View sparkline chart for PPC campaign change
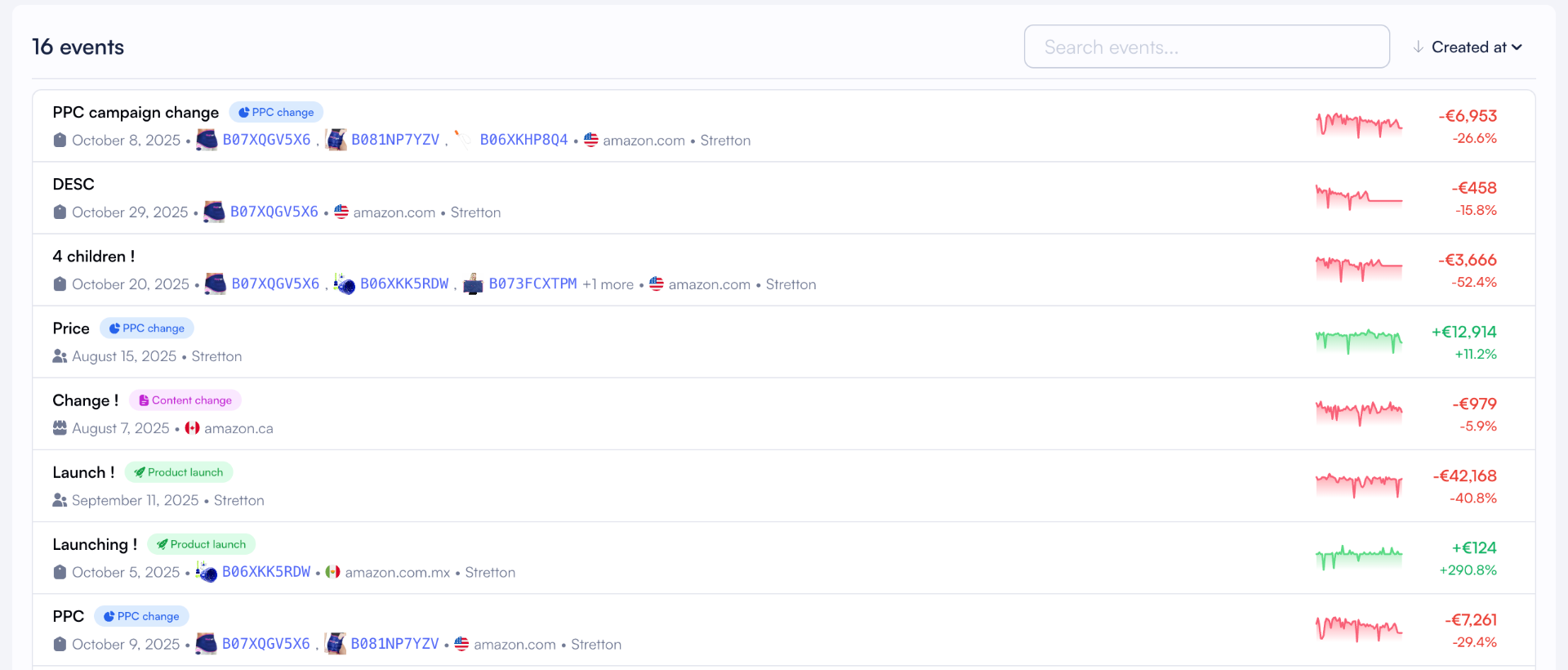The image size is (1568, 670). coord(1359,125)
